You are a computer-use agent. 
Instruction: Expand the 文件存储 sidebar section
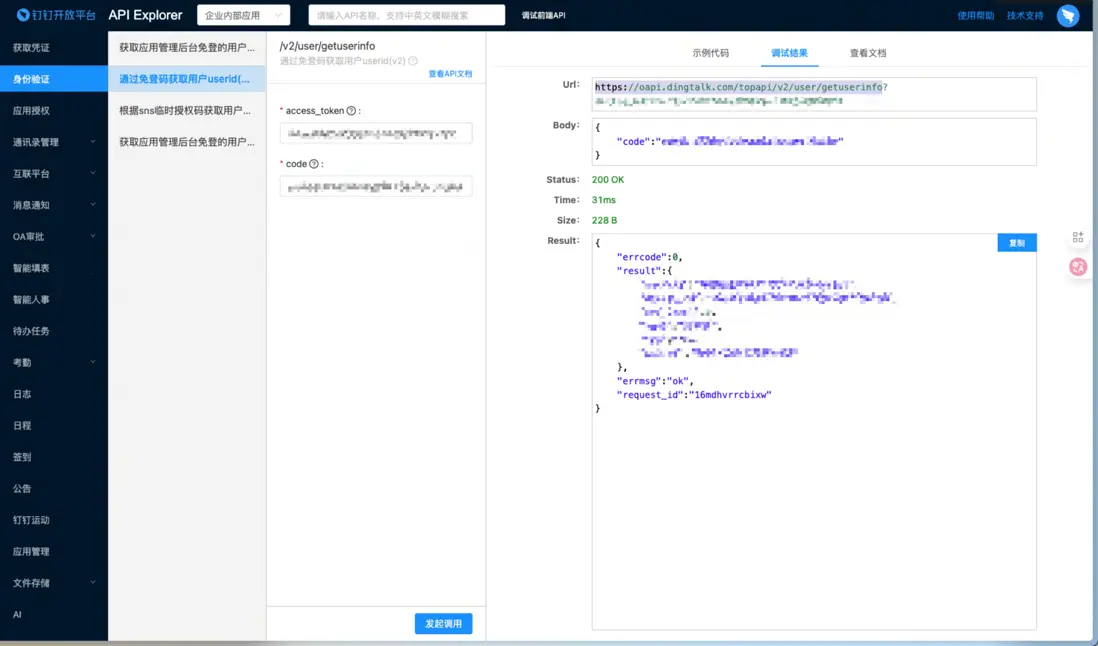click(x=54, y=583)
